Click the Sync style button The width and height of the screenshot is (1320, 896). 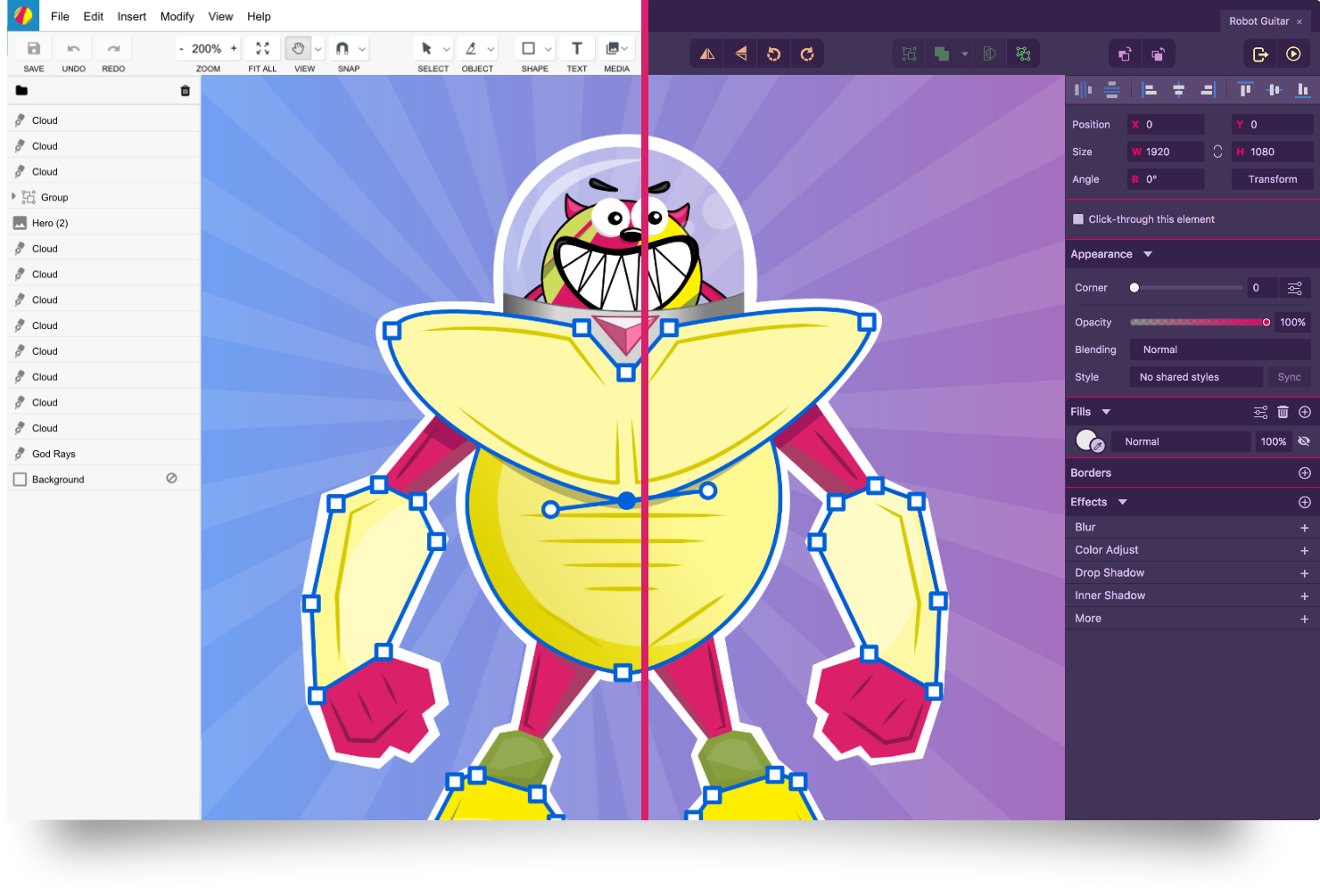pyautogui.click(x=1289, y=377)
